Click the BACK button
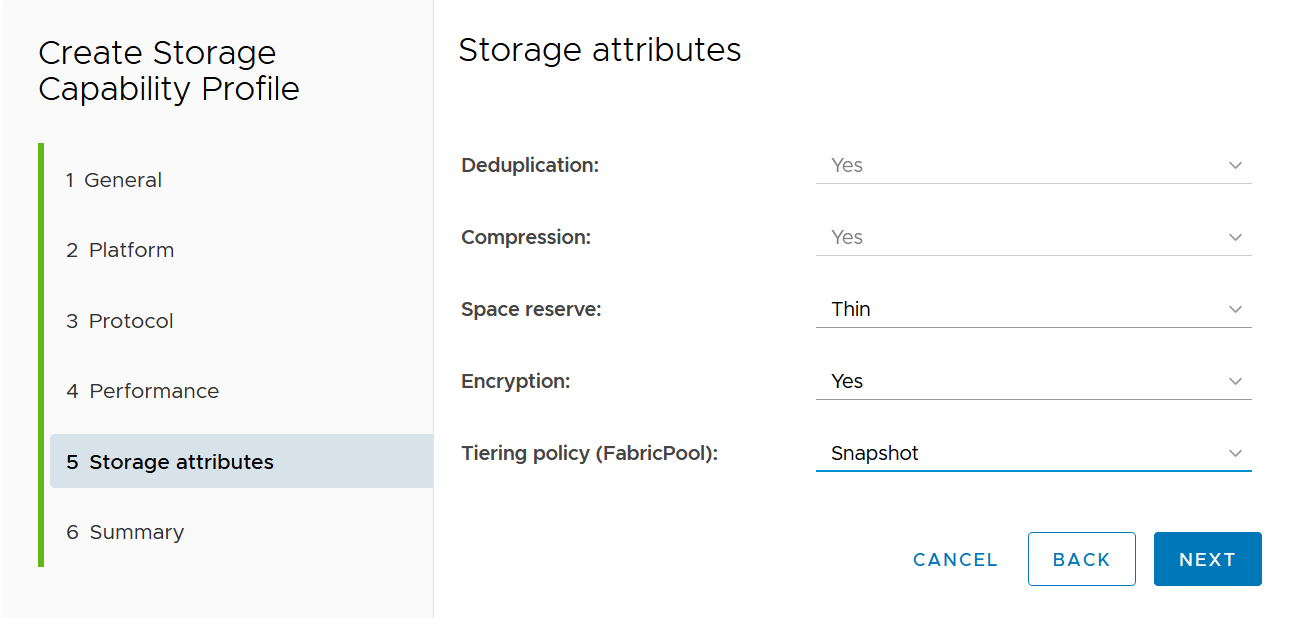Viewport: 1302px width, 618px height. (1081, 559)
